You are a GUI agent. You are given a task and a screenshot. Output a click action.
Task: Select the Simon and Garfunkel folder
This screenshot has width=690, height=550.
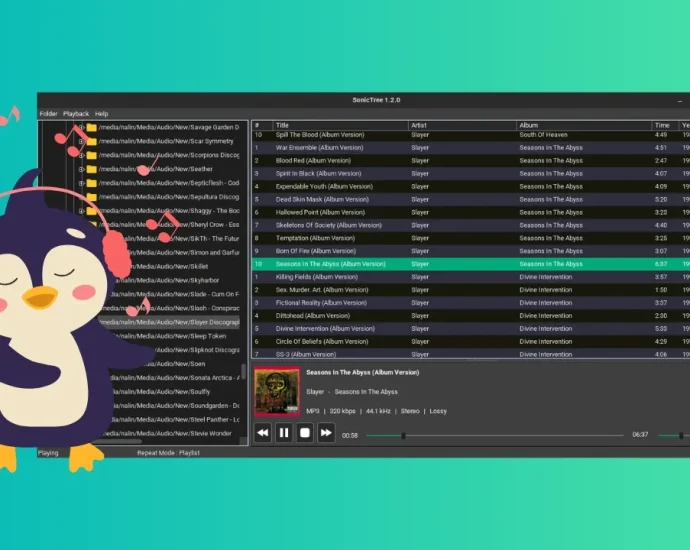coord(185,253)
